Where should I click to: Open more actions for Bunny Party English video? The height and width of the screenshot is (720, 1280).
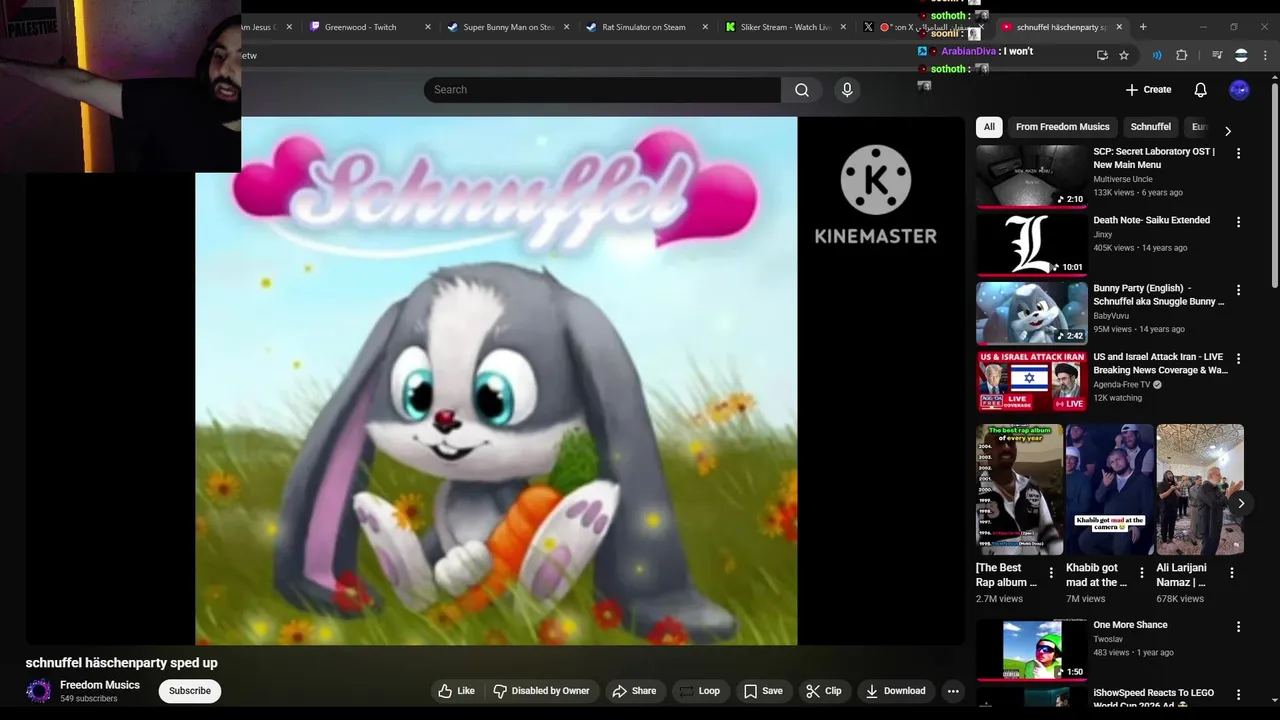click(x=1238, y=290)
